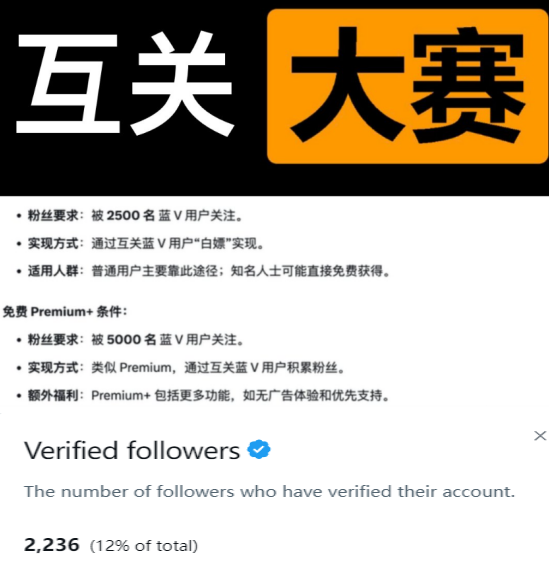
Task: Click the 普通用户主要靠此途径 phrase
Action: point(154,271)
